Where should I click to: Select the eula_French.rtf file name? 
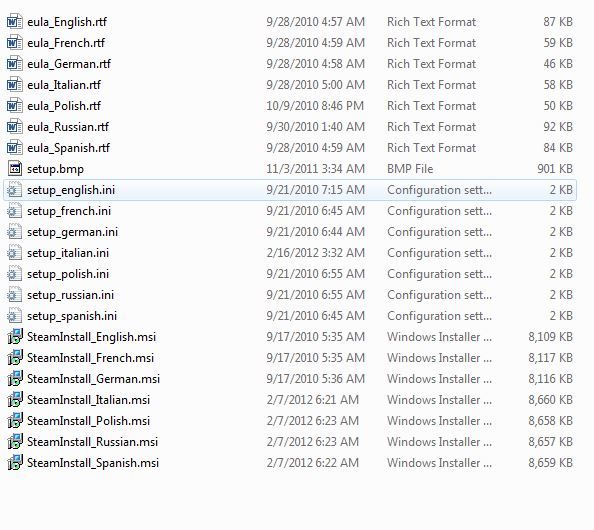(66, 43)
